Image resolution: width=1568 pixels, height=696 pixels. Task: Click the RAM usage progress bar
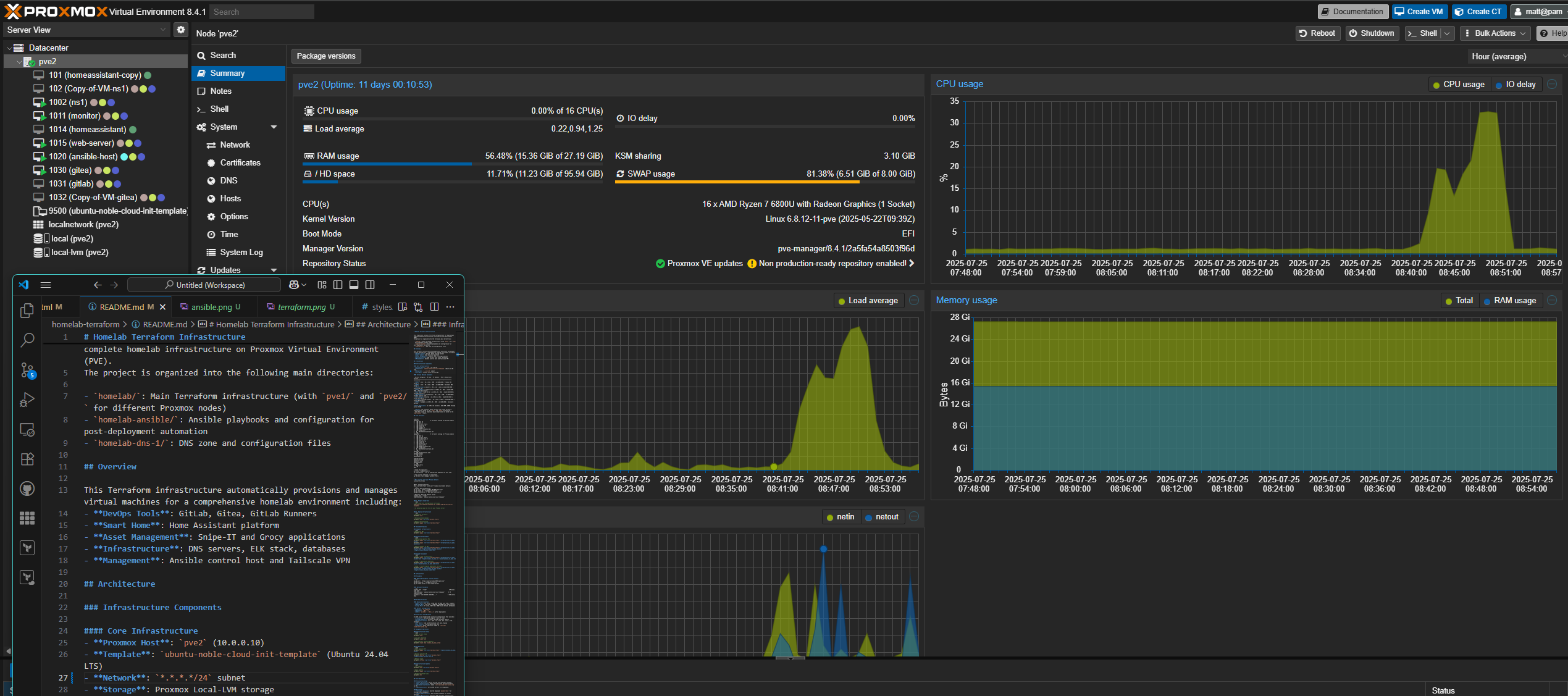point(453,164)
